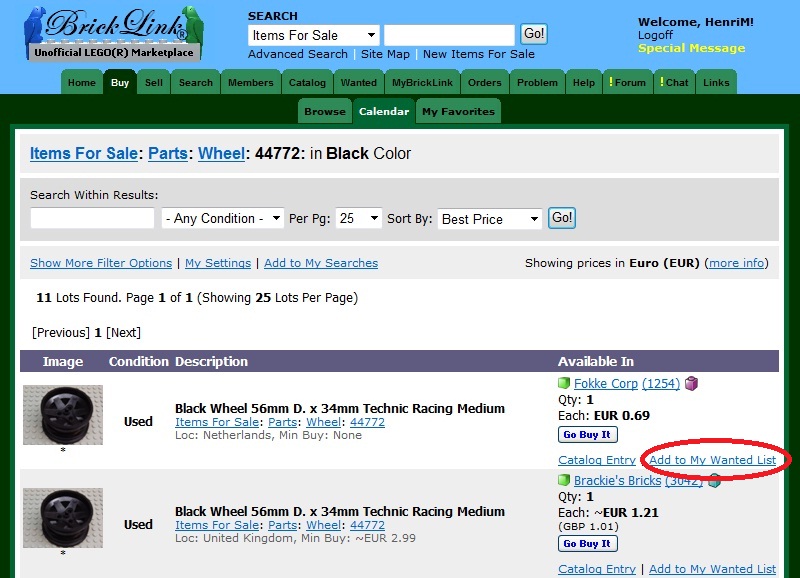This screenshot has height=578, width=800.
Task: Click green store icon beside Brackie's Bricks
Action: tap(564, 481)
